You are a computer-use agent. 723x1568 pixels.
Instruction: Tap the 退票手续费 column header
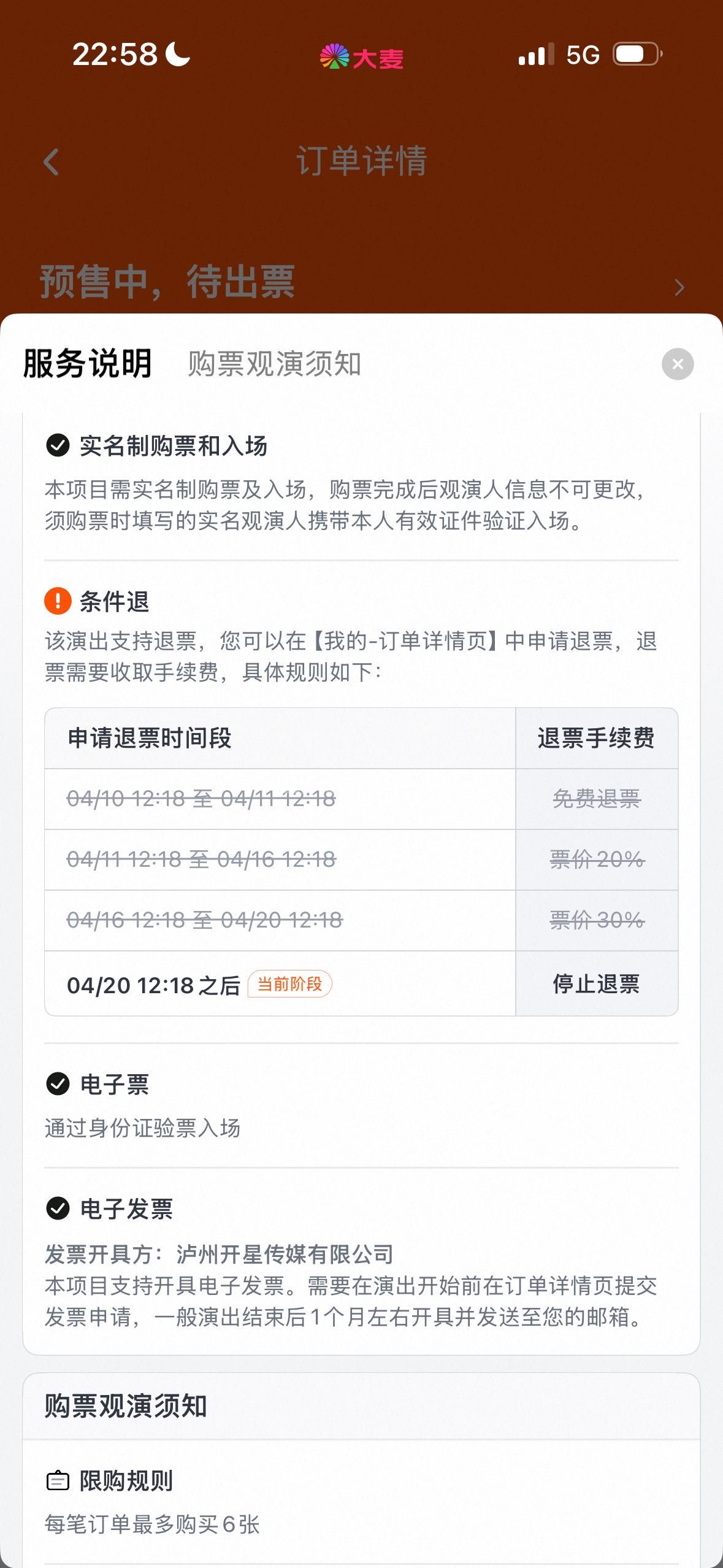click(596, 738)
